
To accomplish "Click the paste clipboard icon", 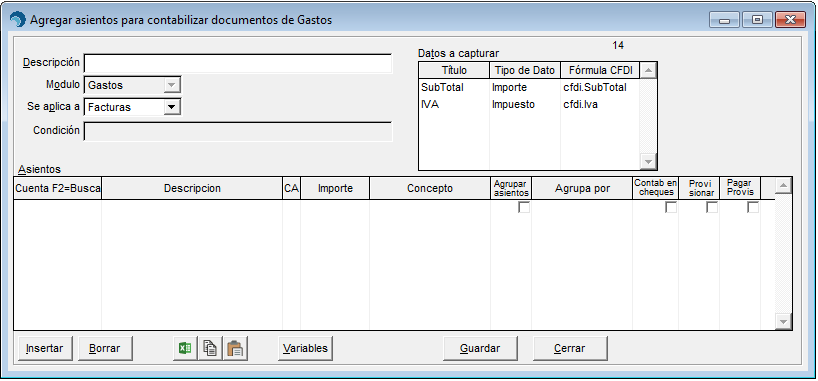I will [x=235, y=348].
